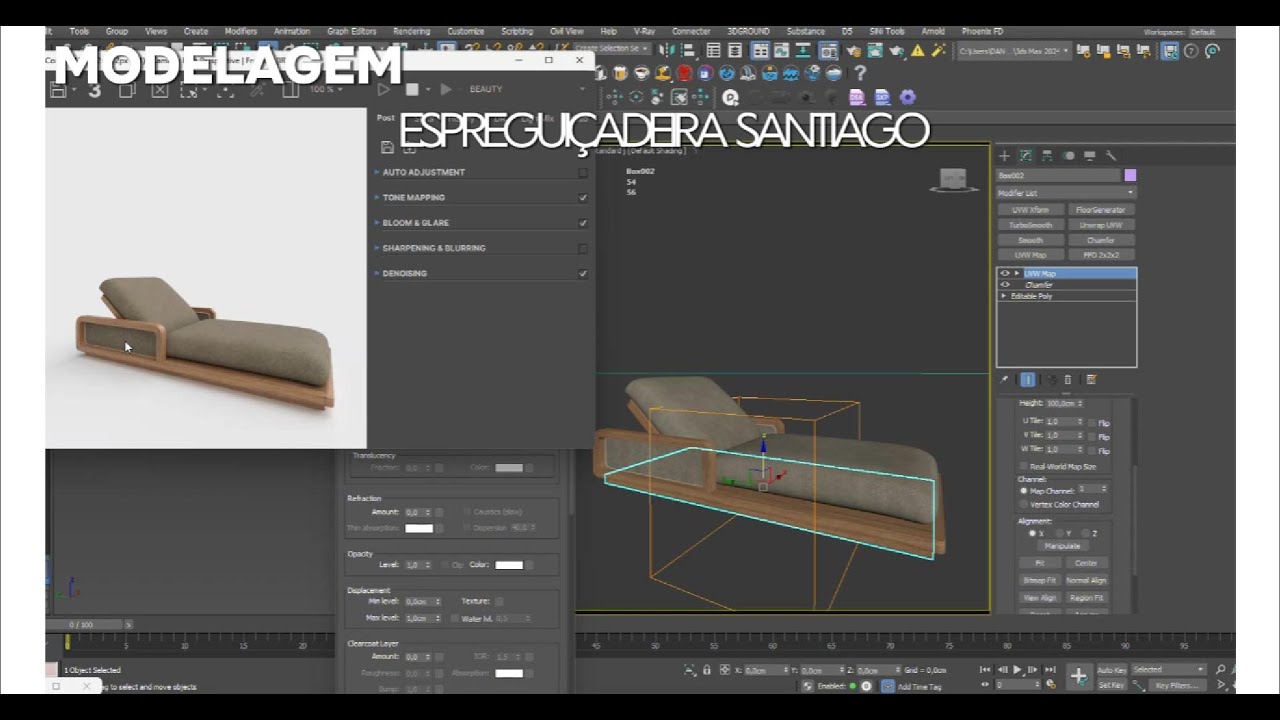The height and width of the screenshot is (720, 1280).
Task: Click the red teapot V-Ray toolbar icon
Action: (684, 73)
